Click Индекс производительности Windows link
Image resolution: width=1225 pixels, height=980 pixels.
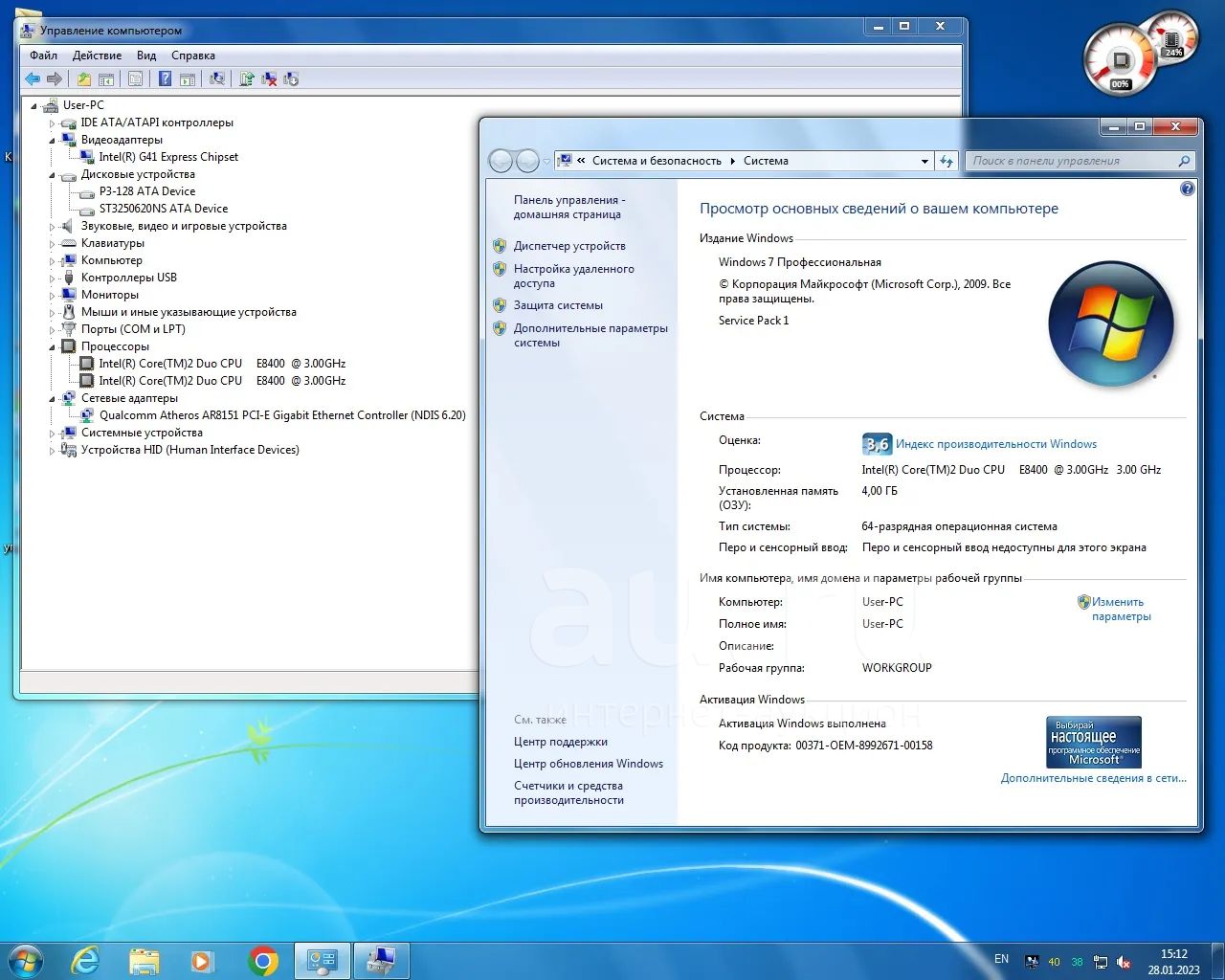pos(996,444)
